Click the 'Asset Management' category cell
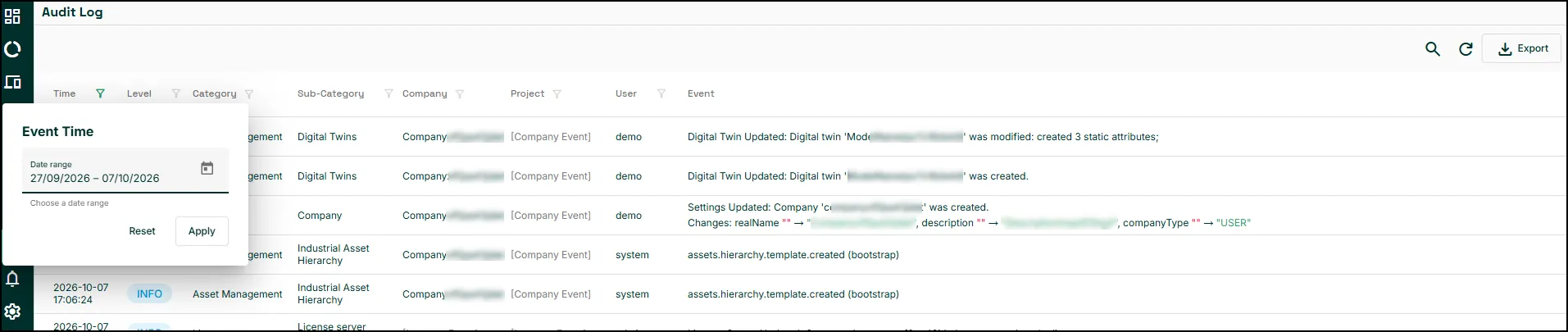Screen dimensions: 1568x332 (x=237, y=294)
